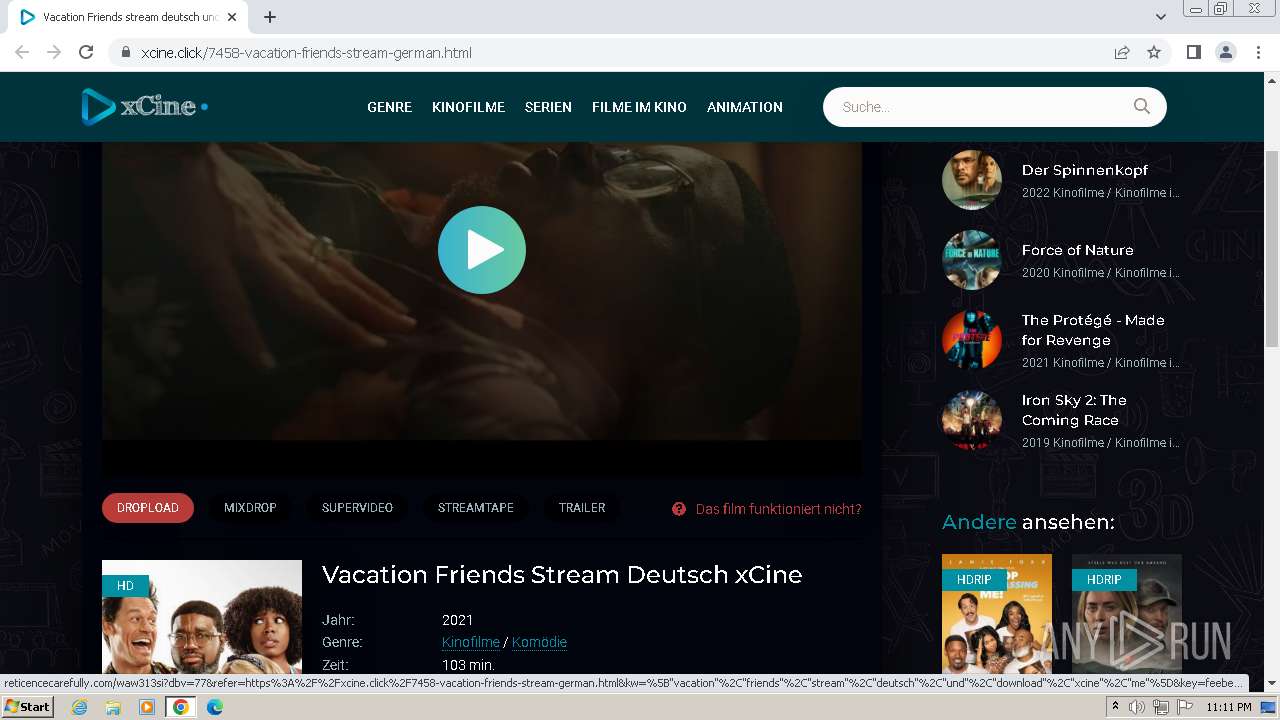Open the Windows Start menu
This screenshot has width=1280, height=720.
(27, 707)
